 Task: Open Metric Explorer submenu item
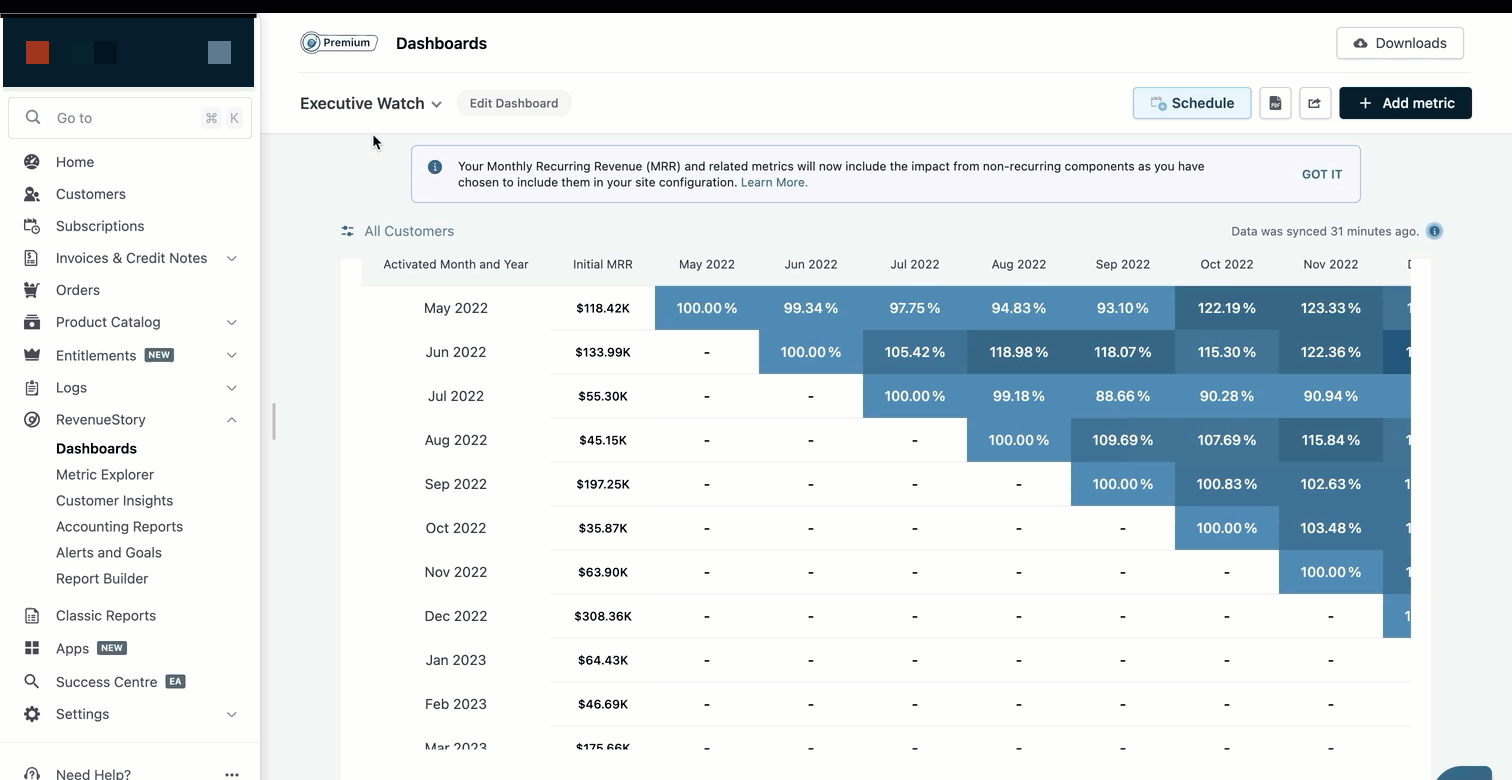point(105,475)
